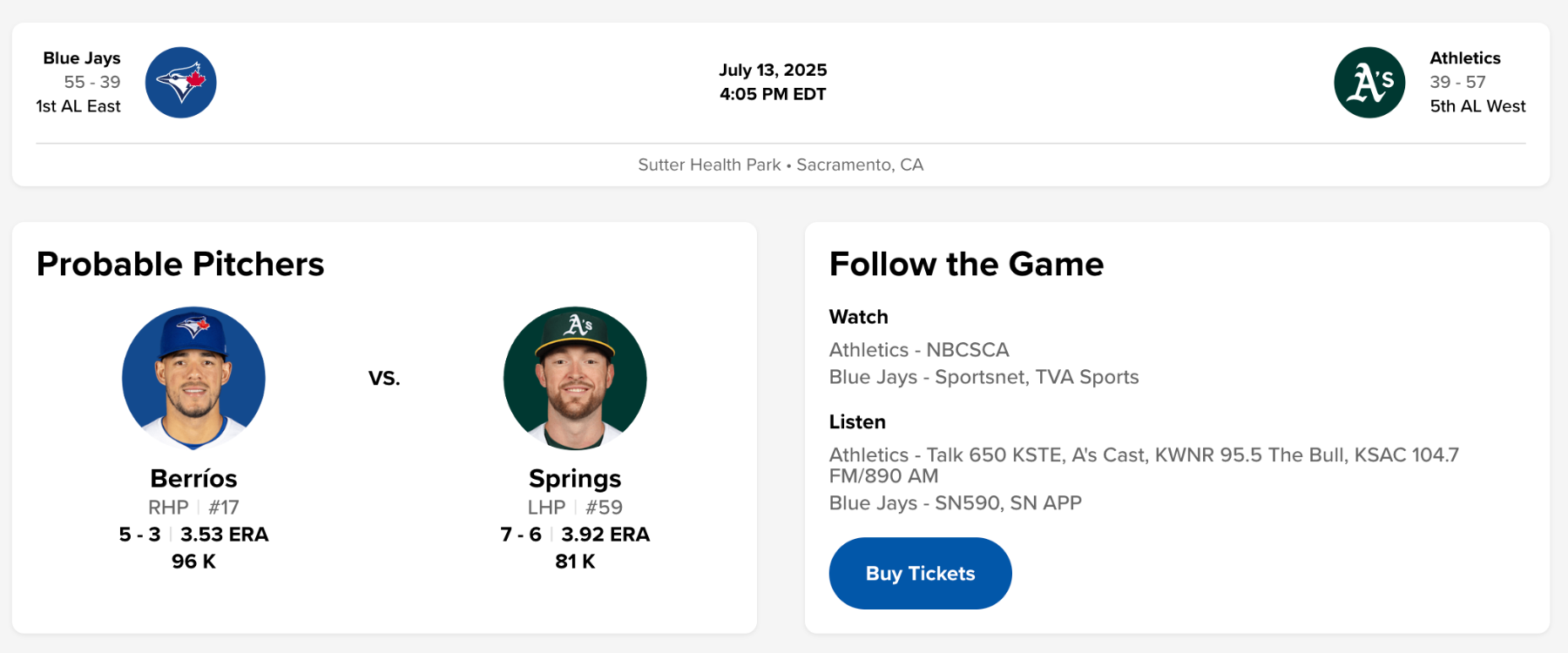
Task: Click the Probable Pitchers heading
Action: [180, 264]
